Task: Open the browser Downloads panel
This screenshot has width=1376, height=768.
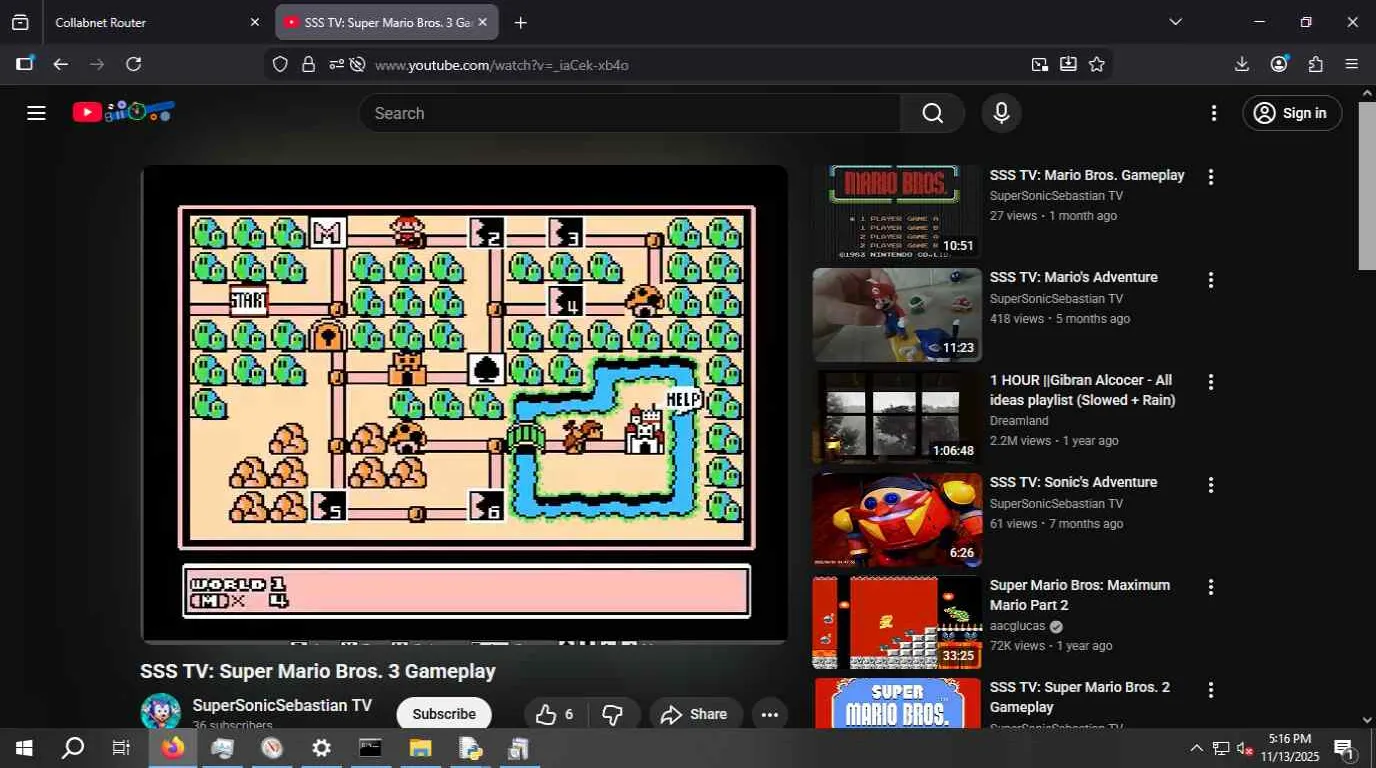Action: click(1242, 64)
